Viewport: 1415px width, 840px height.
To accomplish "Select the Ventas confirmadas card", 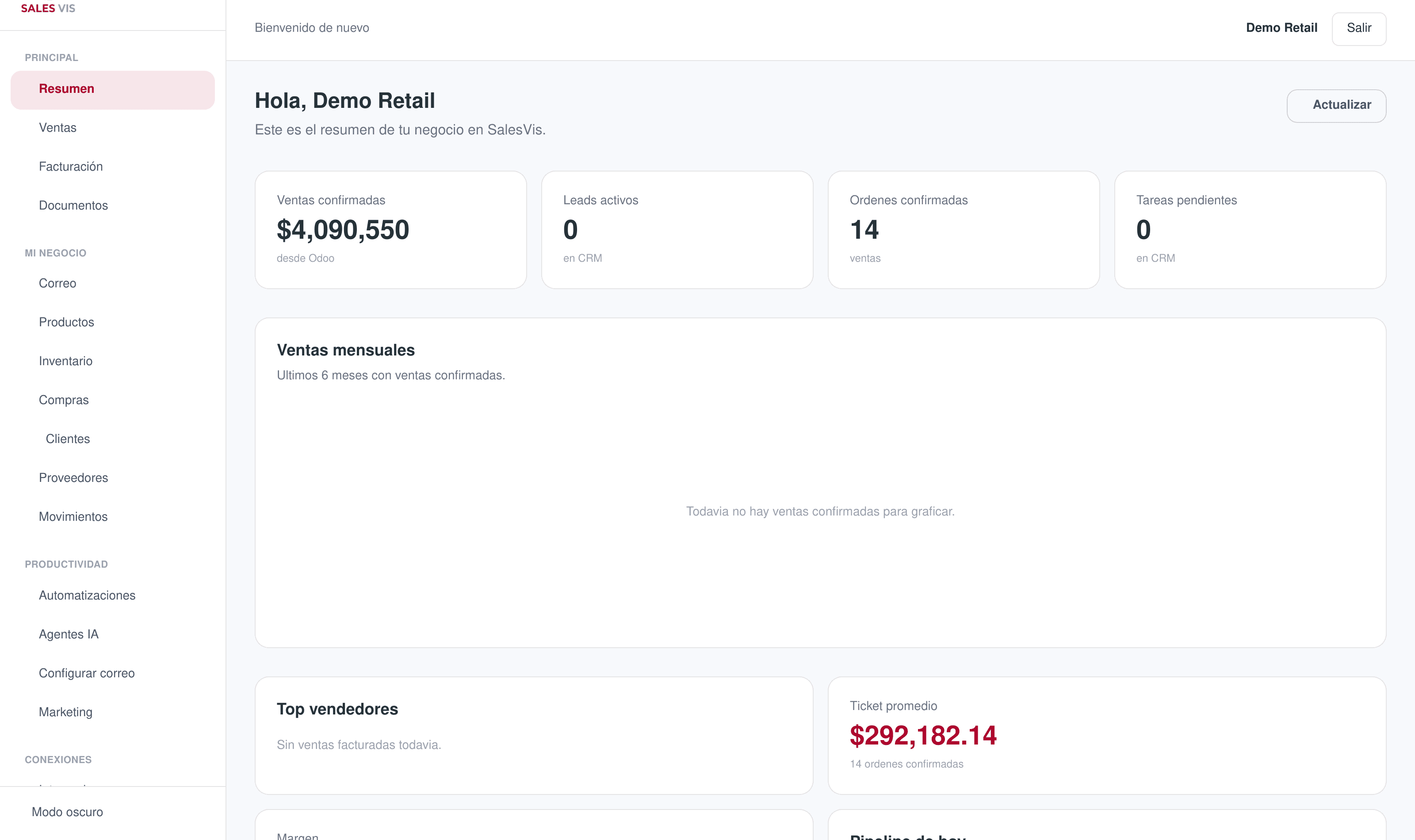I will tap(390, 230).
